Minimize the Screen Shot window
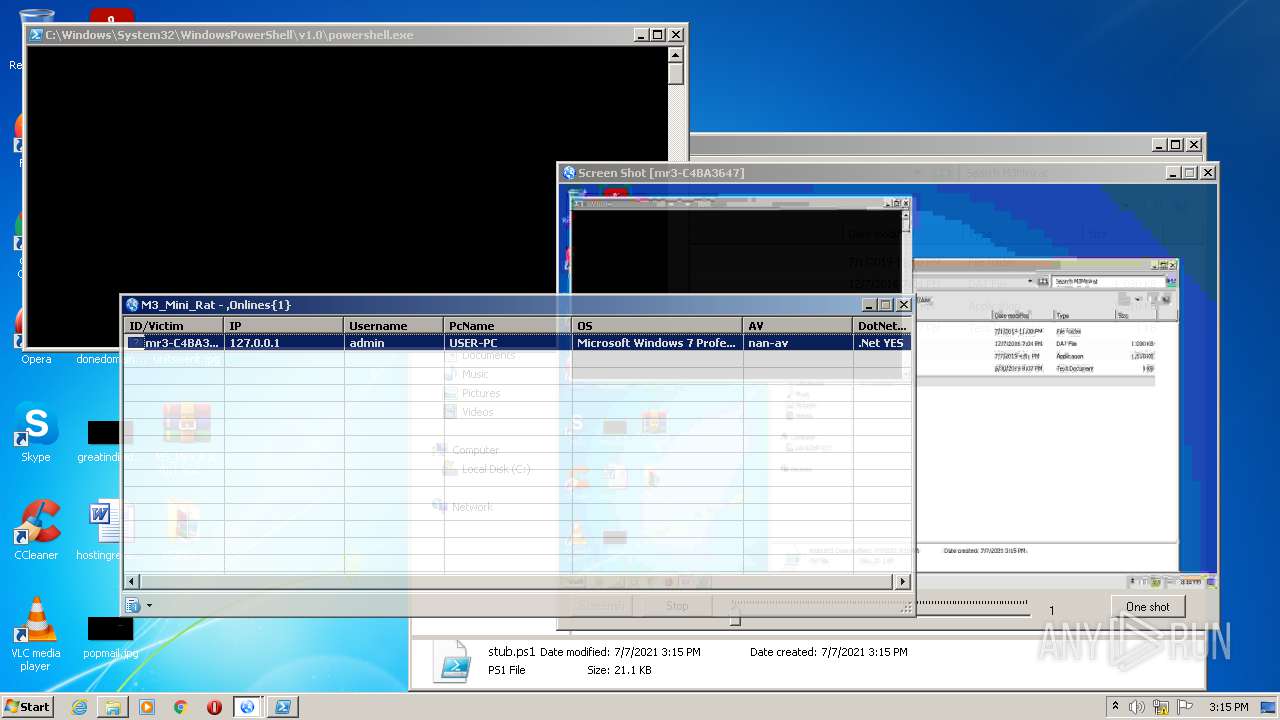 [1173, 173]
